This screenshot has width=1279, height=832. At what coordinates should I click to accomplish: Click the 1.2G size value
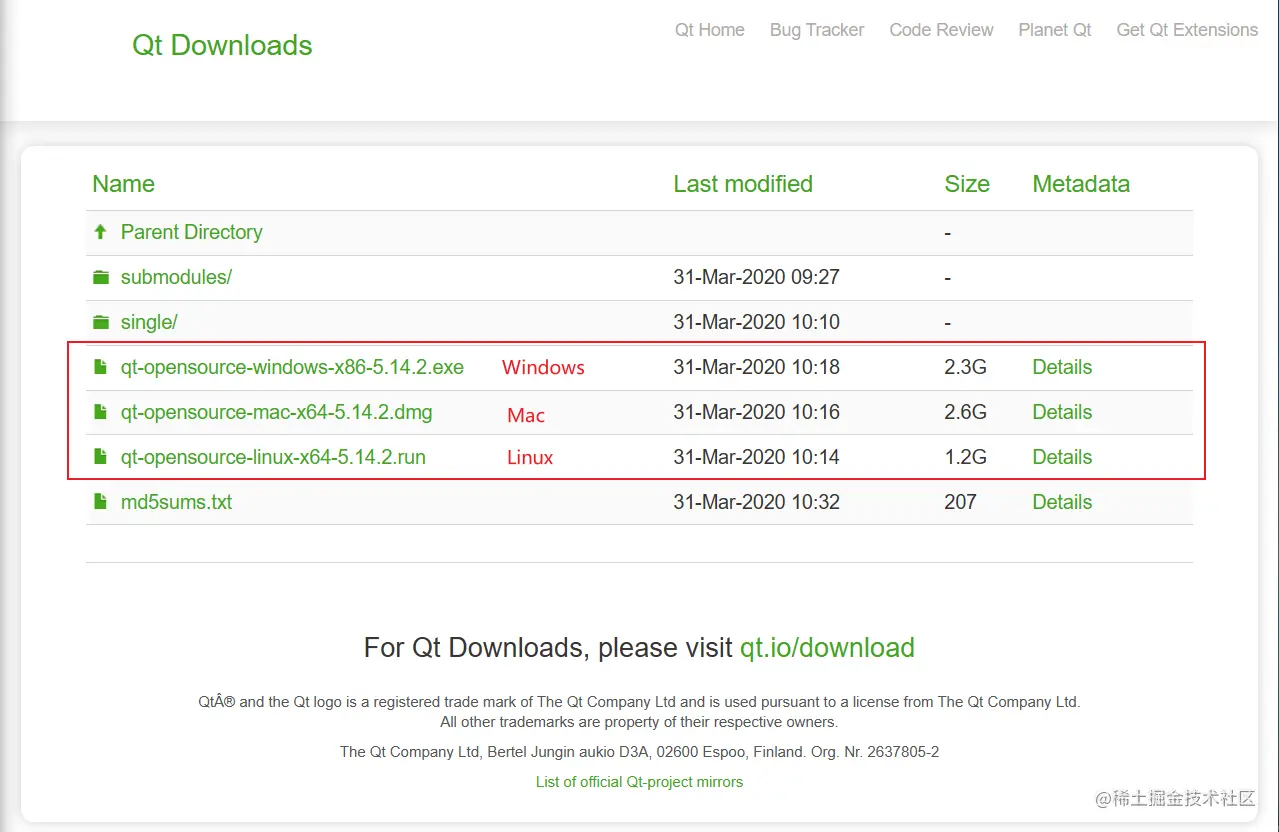[965, 457]
